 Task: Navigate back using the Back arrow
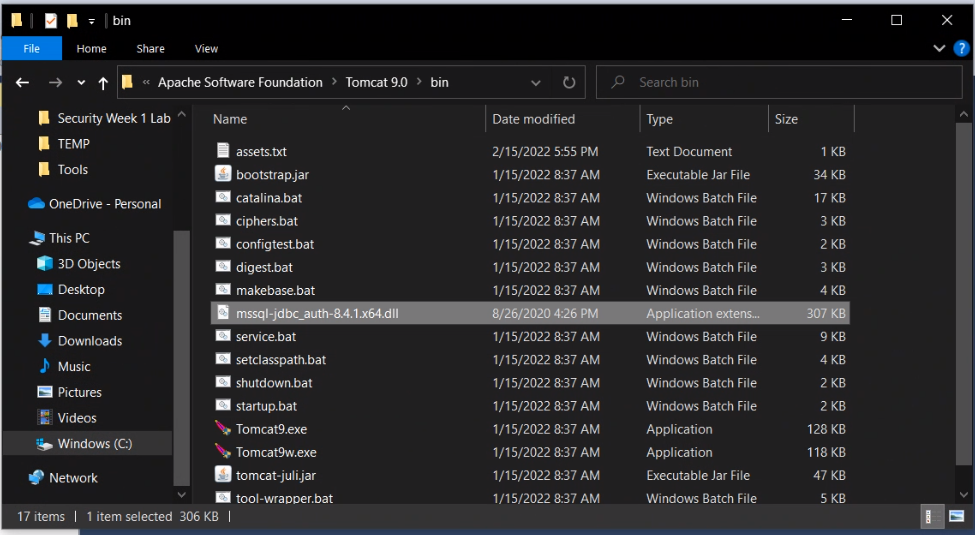coord(23,83)
